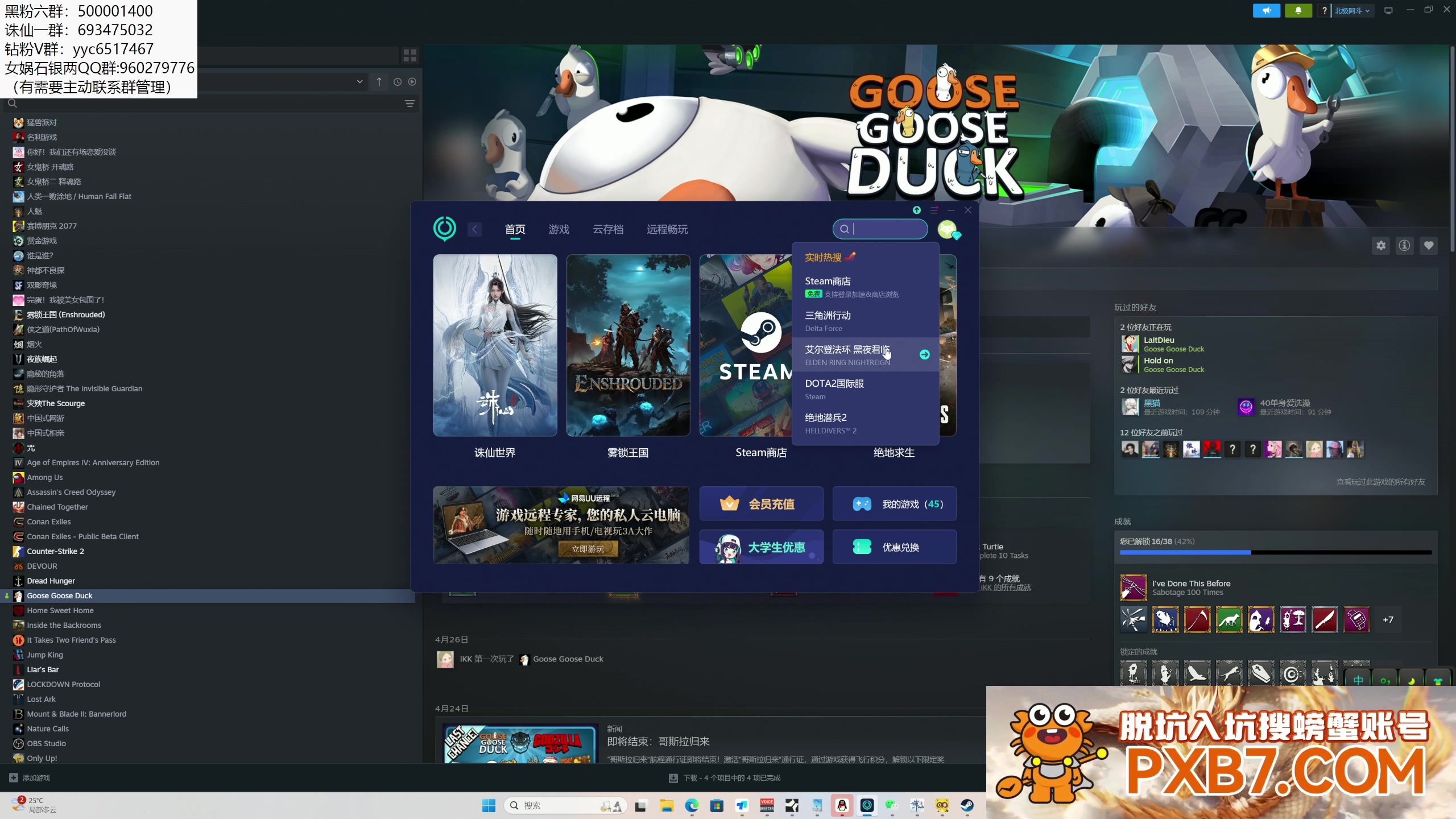Open Steam icon on the taskbar

(967, 805)
